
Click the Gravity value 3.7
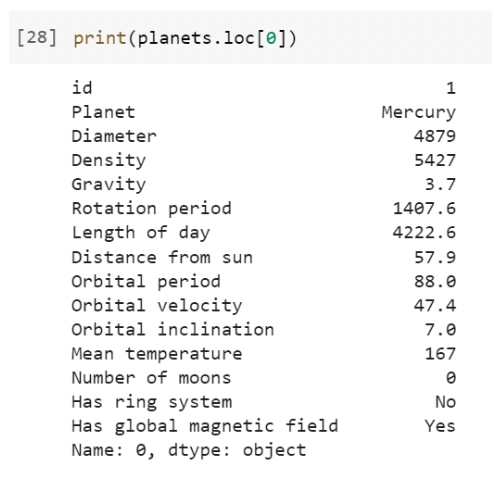(x=440, y=184)
